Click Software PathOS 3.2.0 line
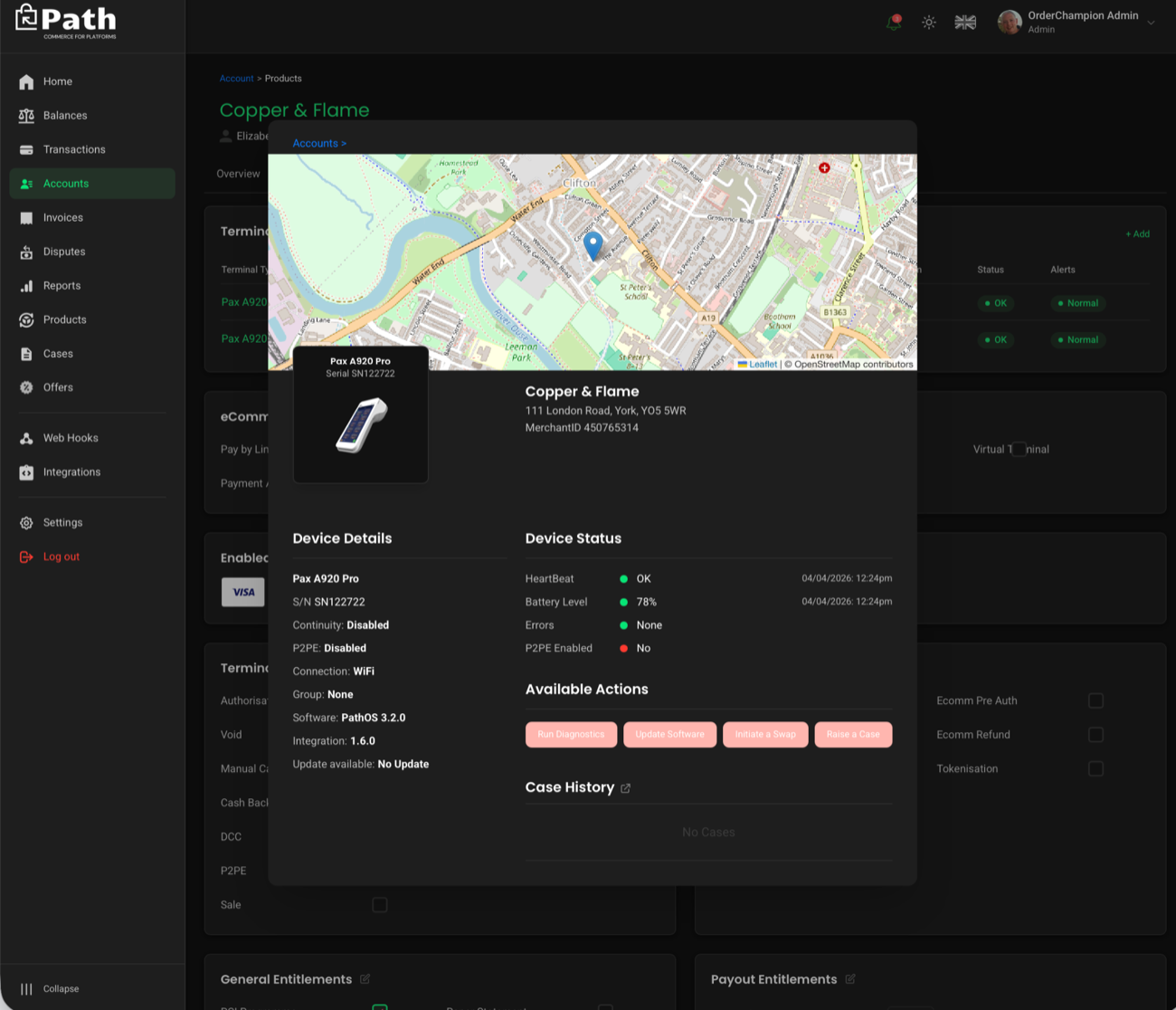The height and width of the screenshot is (1010, 1176). [349, 718]
